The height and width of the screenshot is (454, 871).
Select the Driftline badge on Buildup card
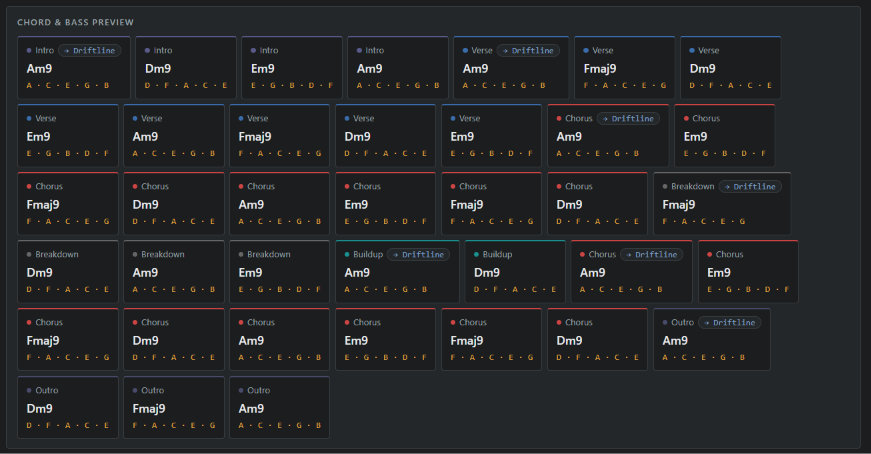[418, 255]
